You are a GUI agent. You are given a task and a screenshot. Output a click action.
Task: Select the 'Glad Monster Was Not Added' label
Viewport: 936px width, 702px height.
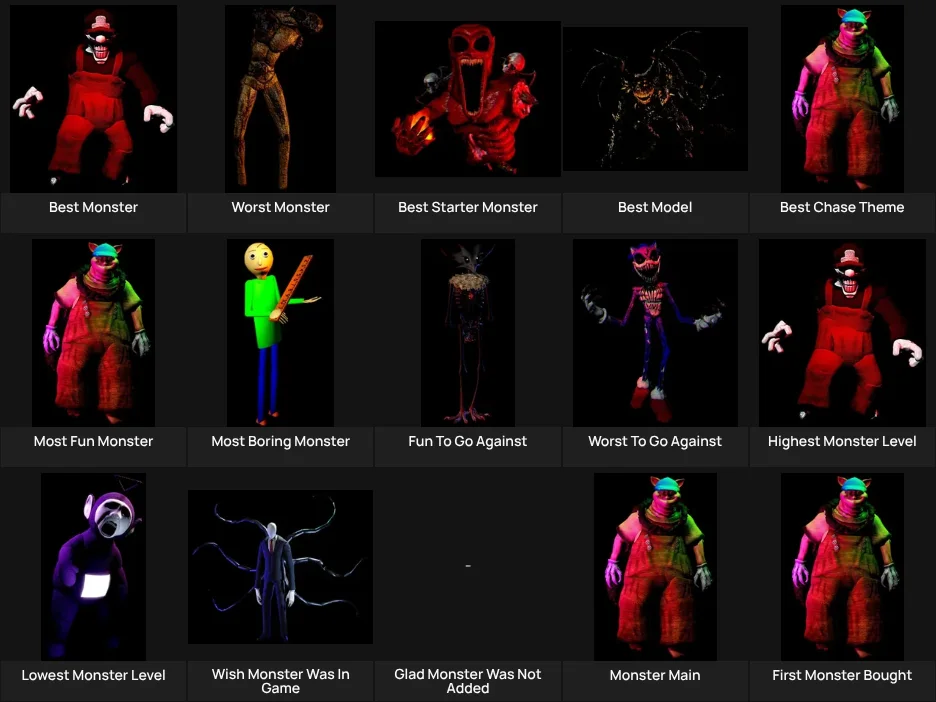click(467, 681)
